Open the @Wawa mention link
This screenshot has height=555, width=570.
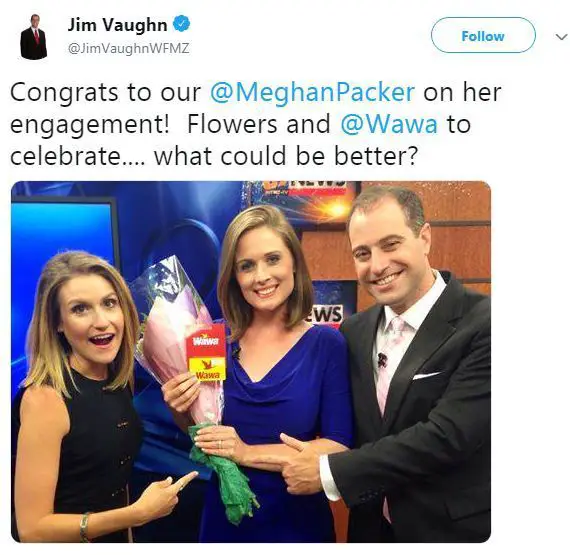(389, 124)
